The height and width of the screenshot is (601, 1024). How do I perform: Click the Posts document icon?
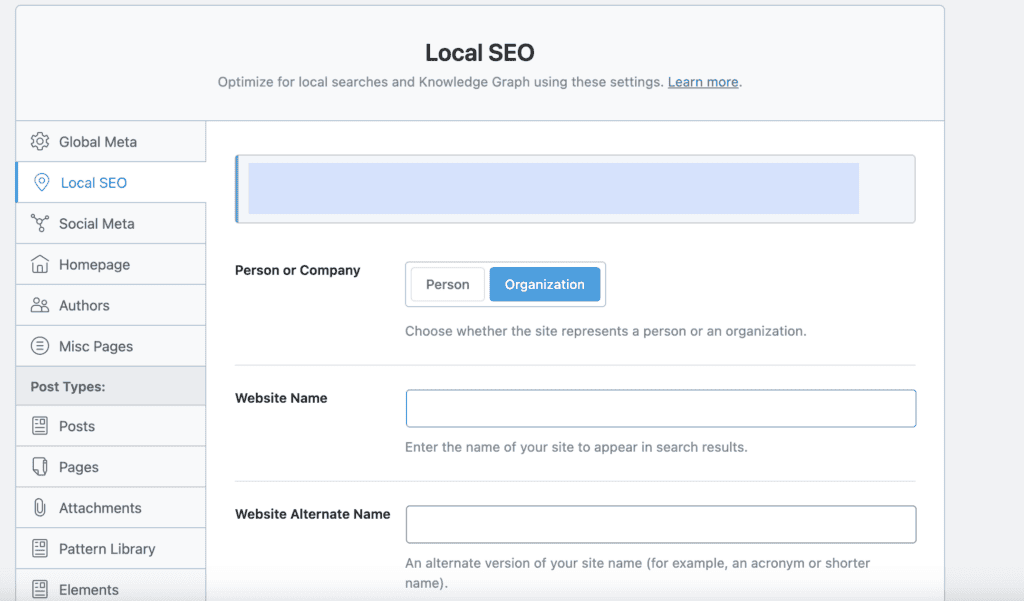click(40, 426)
